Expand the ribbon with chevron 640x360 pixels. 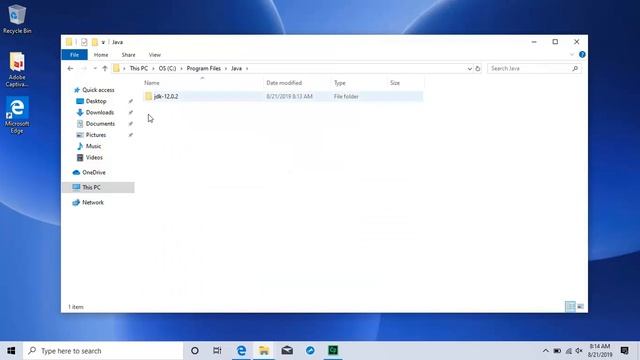[x=571, y=54]
